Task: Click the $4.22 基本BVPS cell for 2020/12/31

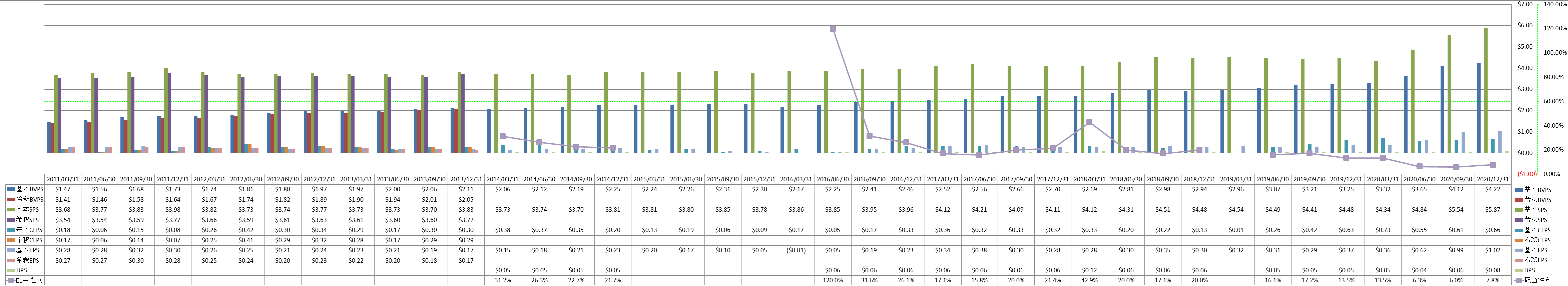Action: [1493, 190]
